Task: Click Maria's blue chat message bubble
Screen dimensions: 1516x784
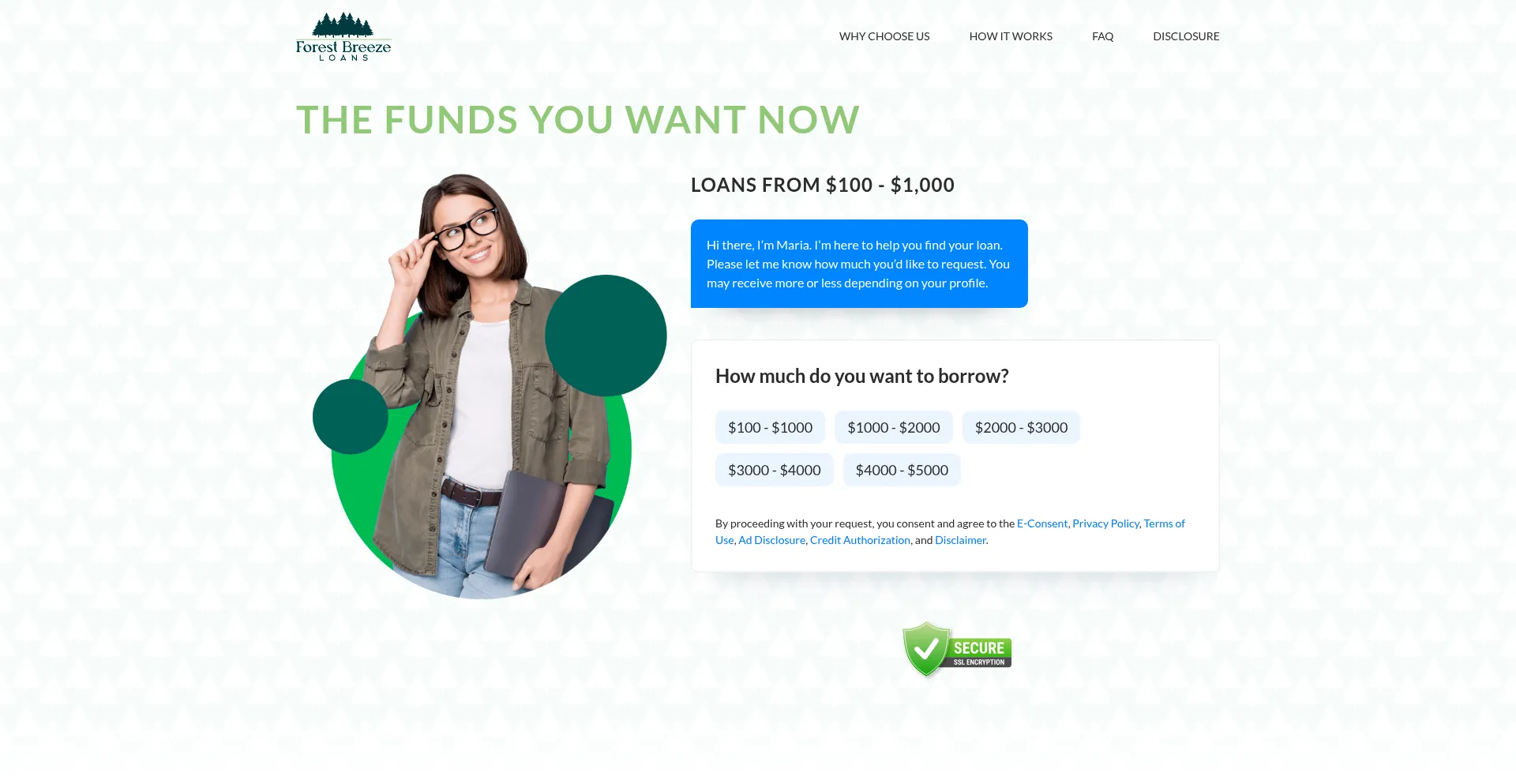Action: (859, 264)
